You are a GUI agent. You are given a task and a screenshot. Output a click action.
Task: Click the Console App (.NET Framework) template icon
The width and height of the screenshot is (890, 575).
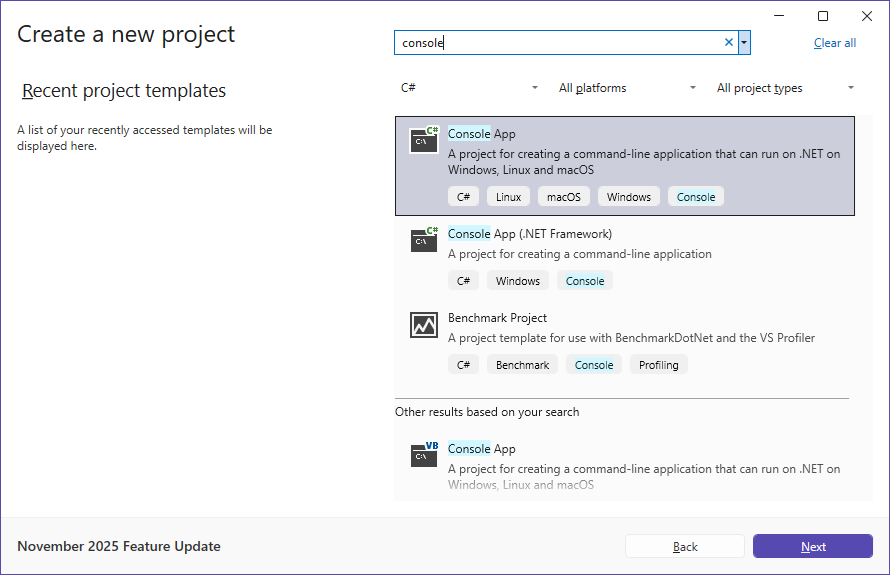tap(424, 240)
